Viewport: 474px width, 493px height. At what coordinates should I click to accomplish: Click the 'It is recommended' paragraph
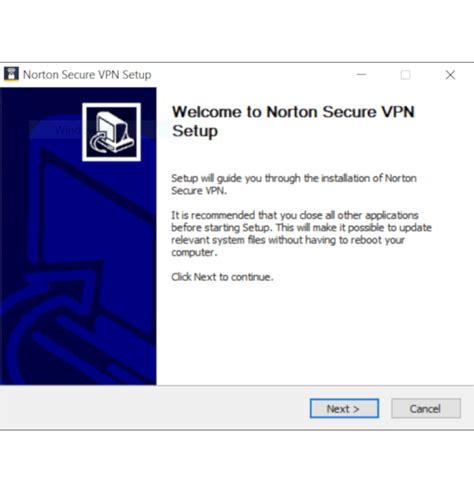coord(301,234)
